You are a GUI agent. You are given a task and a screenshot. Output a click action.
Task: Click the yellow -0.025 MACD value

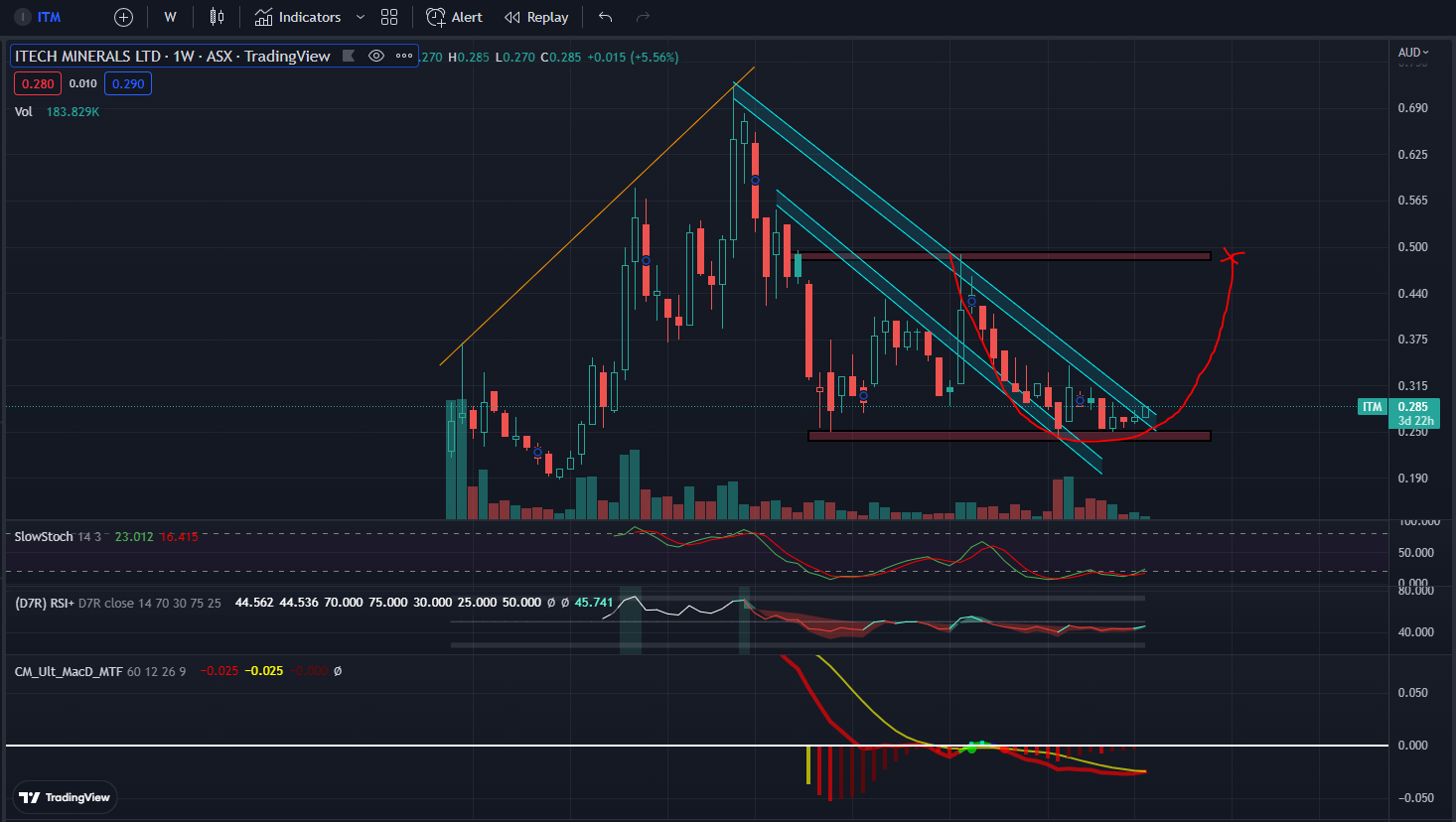point(264,671)
